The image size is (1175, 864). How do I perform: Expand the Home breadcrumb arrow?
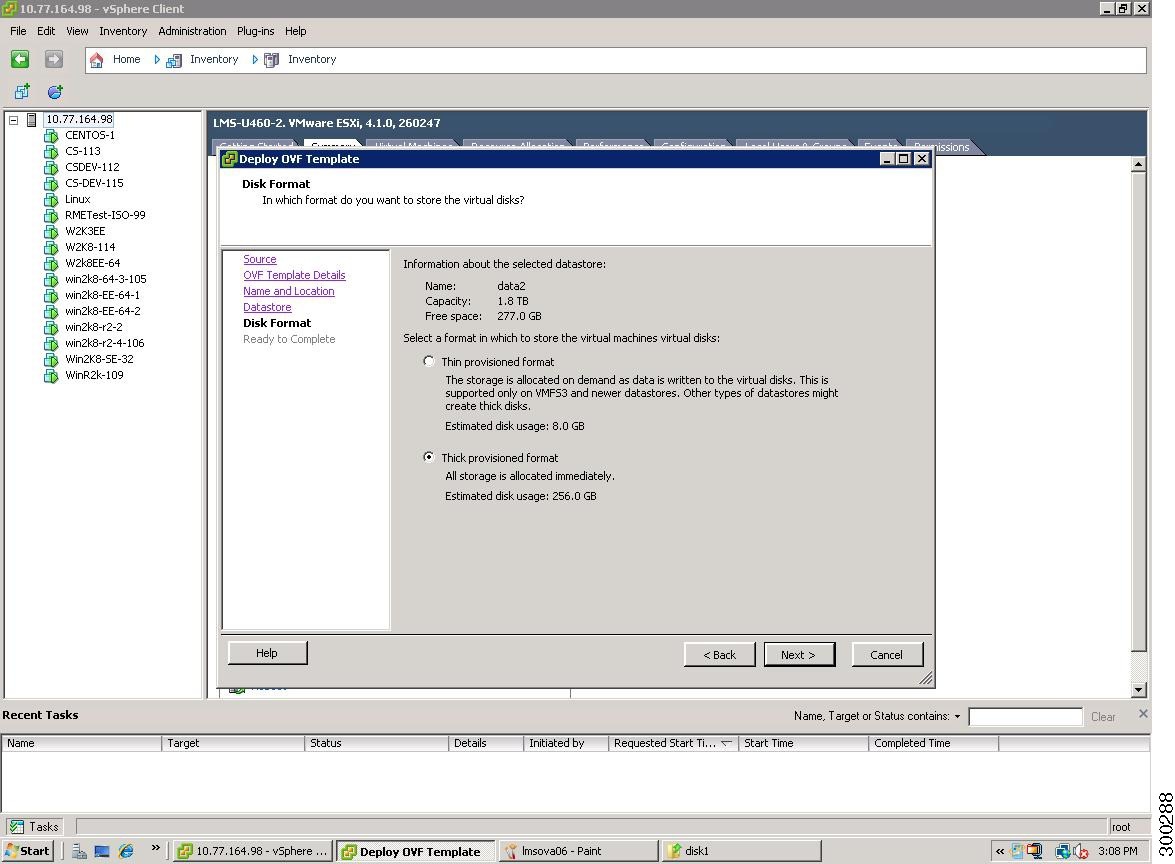click(x=157, y=60)
